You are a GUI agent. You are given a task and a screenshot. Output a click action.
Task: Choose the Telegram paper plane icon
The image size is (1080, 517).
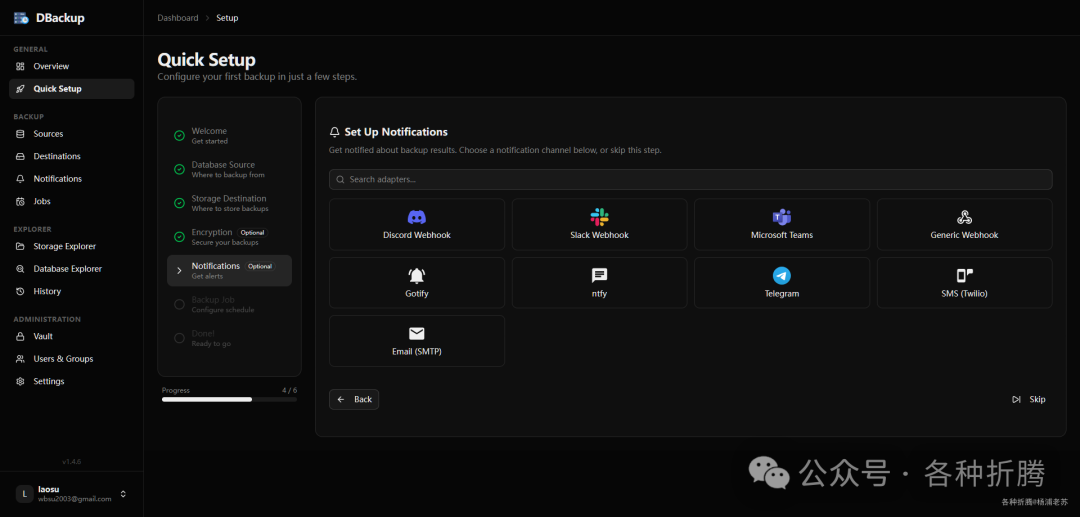pyautogui.click(x=782, y=276)
